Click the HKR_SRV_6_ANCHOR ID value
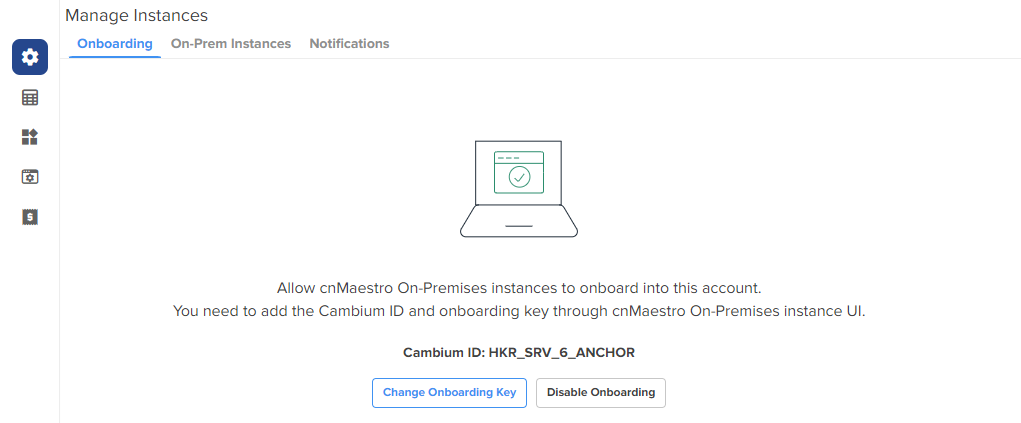 tap(562, 352)
